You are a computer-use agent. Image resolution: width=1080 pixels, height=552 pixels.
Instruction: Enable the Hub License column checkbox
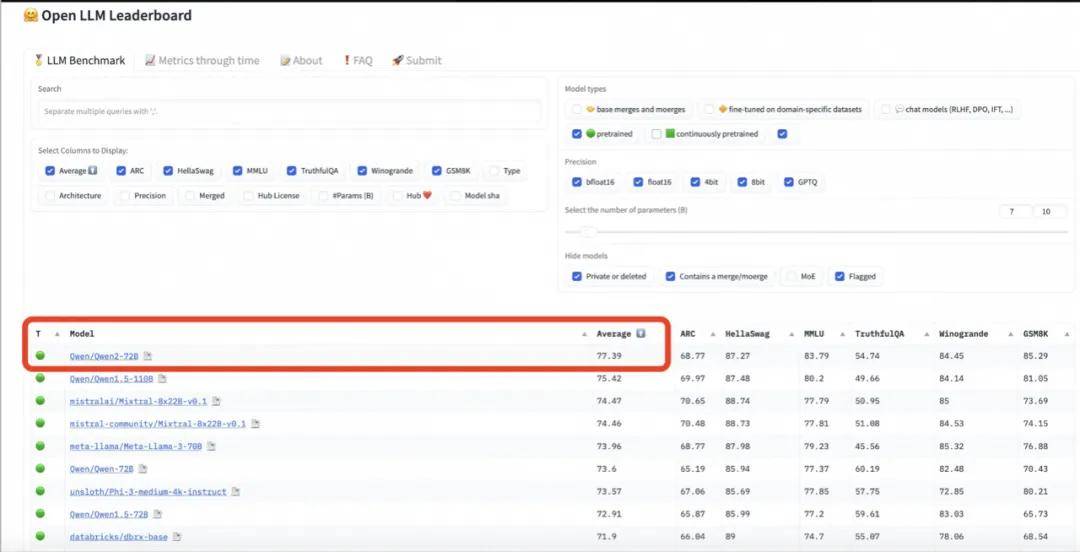click(248, 196)
